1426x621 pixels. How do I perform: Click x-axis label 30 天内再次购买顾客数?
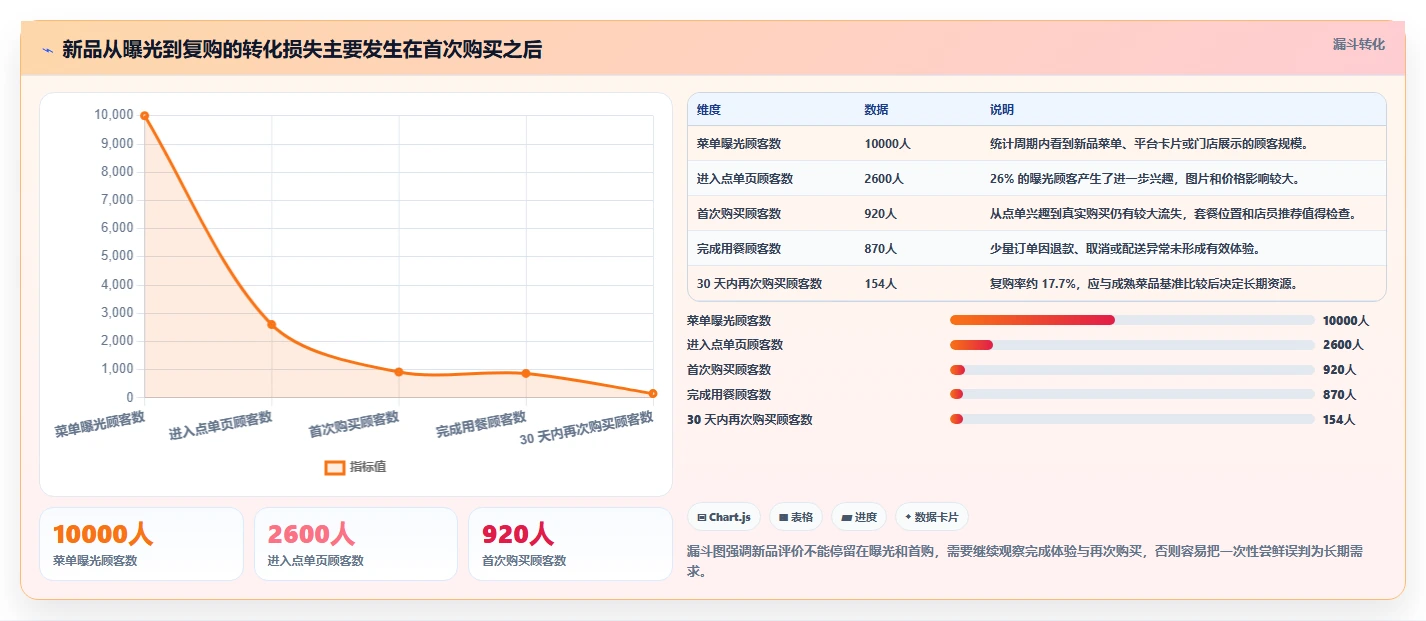587,428
